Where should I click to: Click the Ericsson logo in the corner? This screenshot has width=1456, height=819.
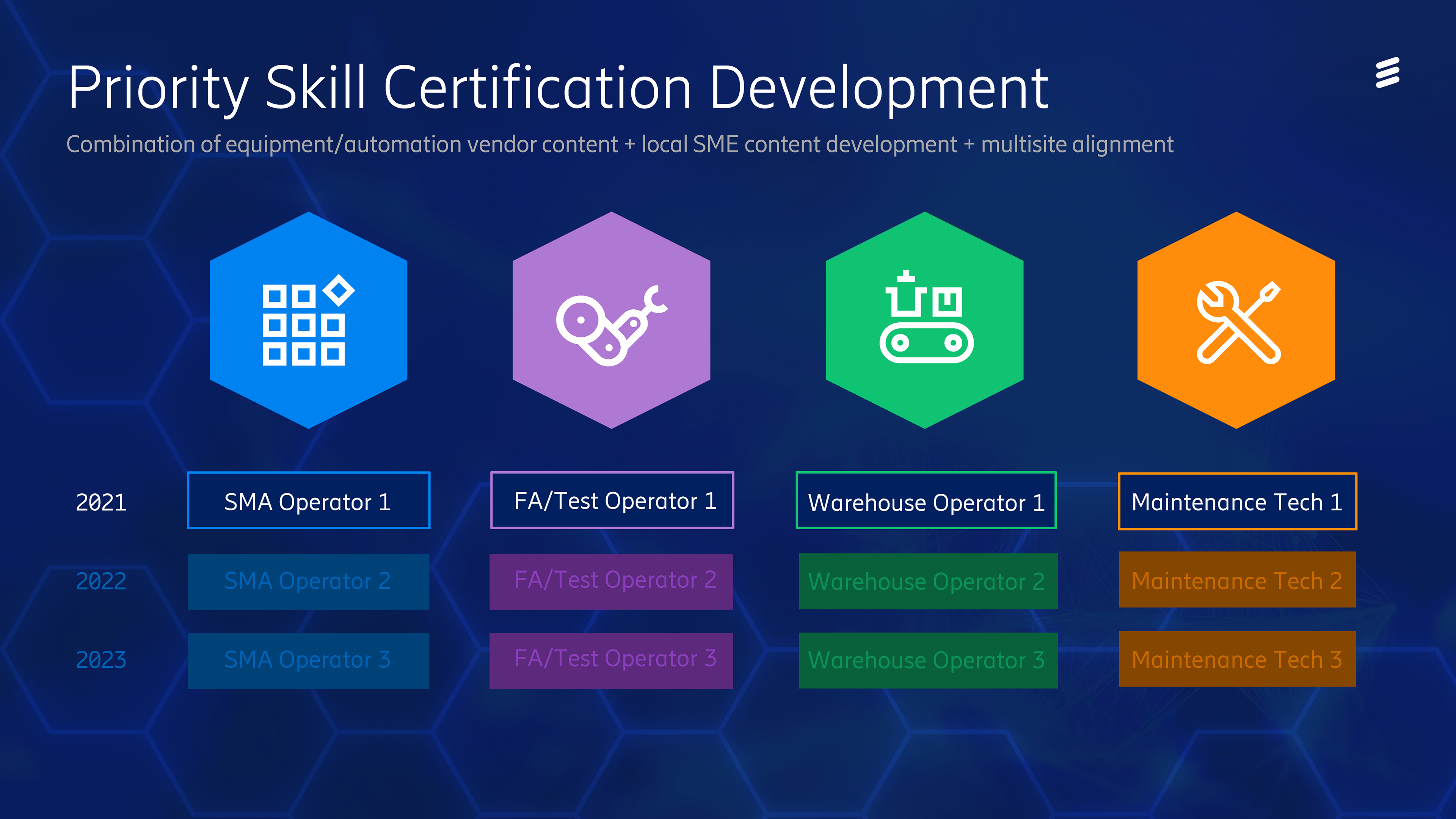click(1388, 72)
